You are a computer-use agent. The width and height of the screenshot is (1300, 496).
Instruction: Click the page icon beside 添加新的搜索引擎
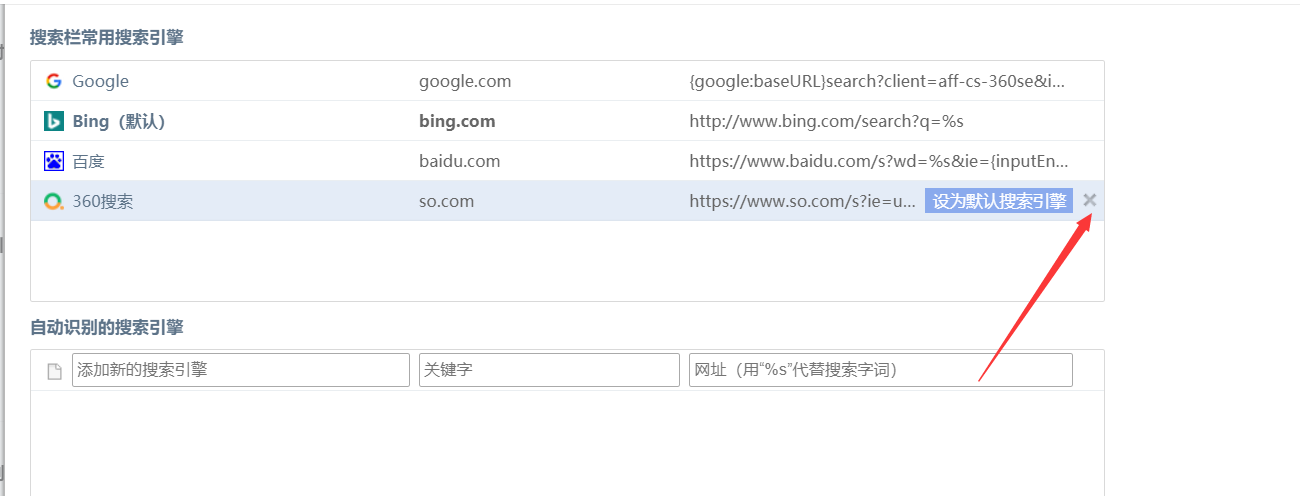[55, 371]
